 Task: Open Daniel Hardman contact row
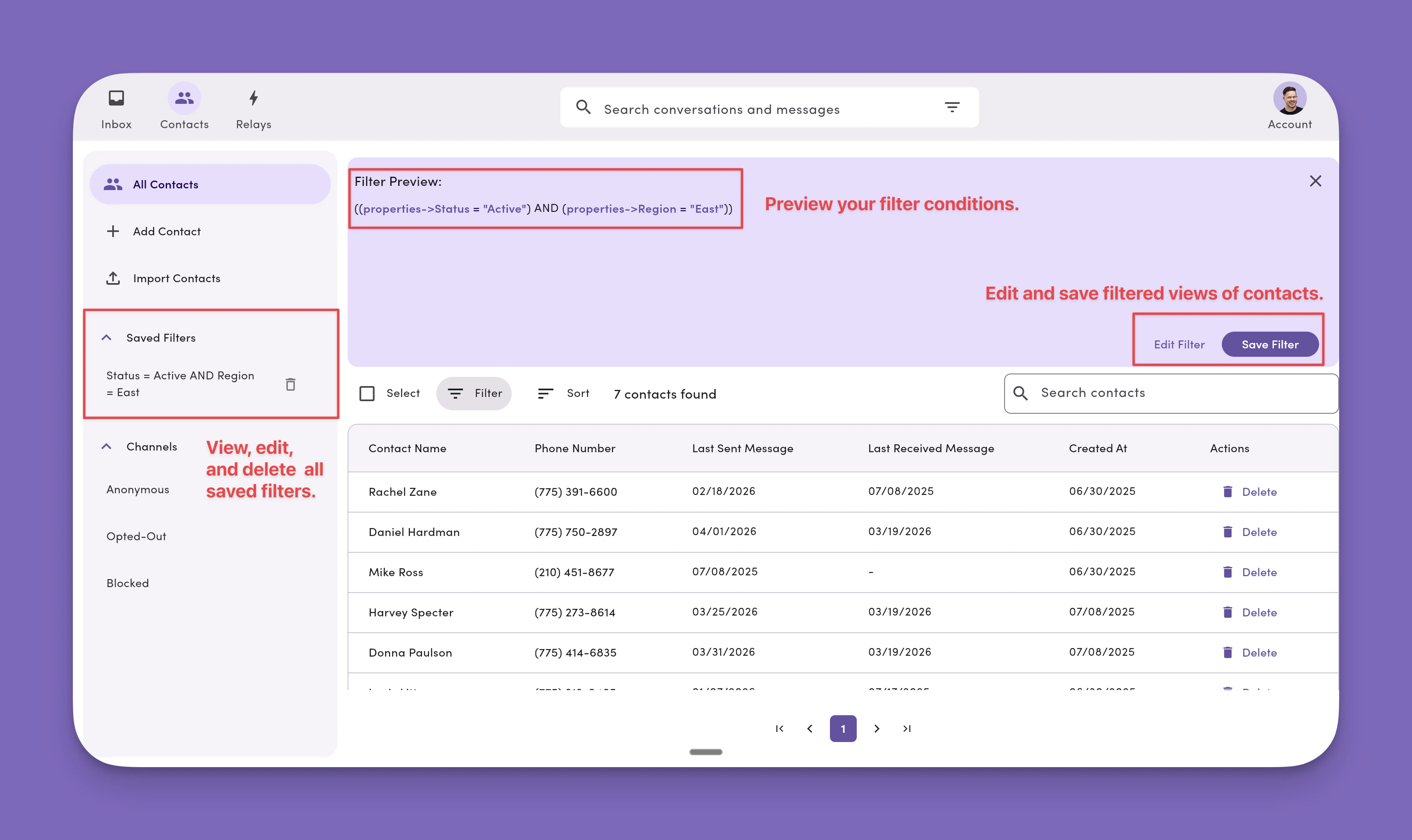coord(843,532)
